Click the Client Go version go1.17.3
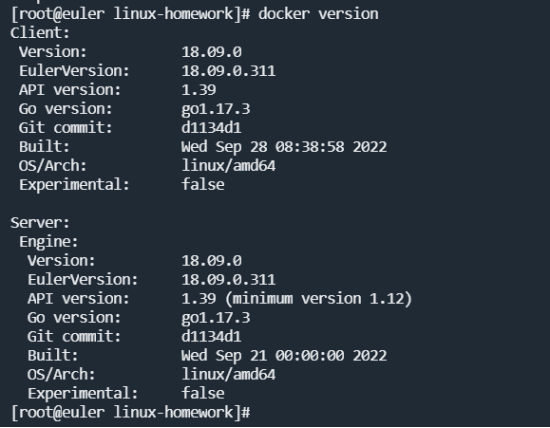The width and height of the screenshot is (550, 428). [x=216, y=109]
